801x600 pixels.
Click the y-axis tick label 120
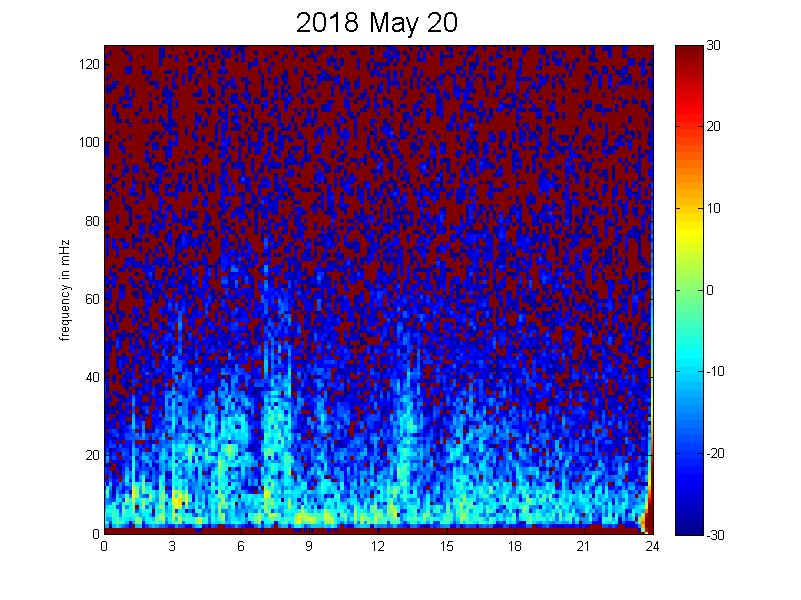tap(89, 64)
